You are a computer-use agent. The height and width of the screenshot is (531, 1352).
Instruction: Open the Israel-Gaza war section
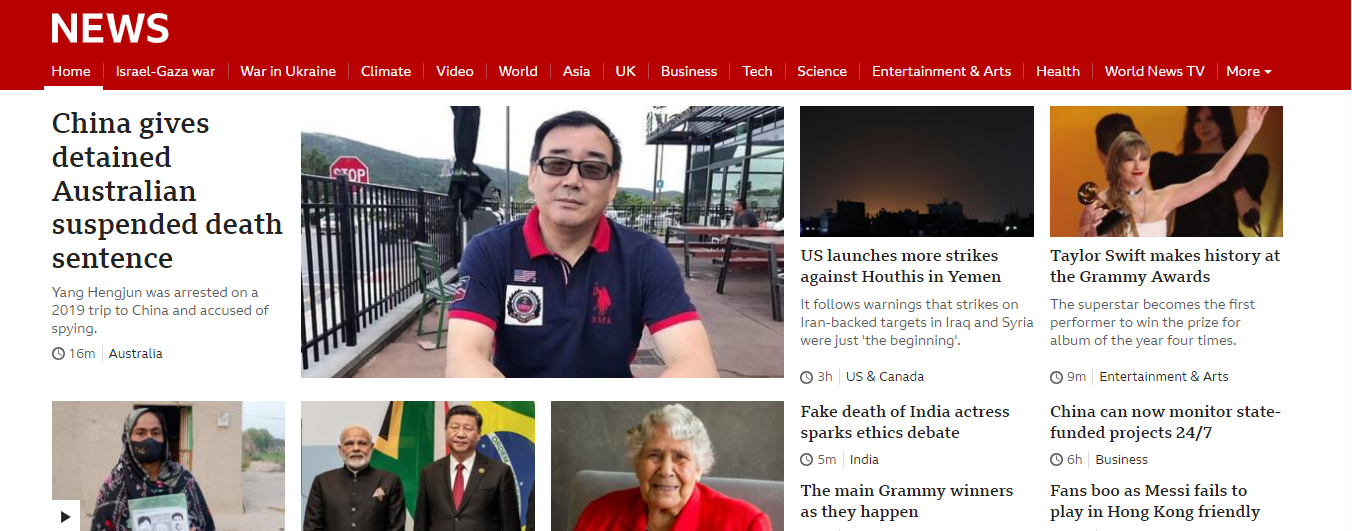click(x=165, y=71)
